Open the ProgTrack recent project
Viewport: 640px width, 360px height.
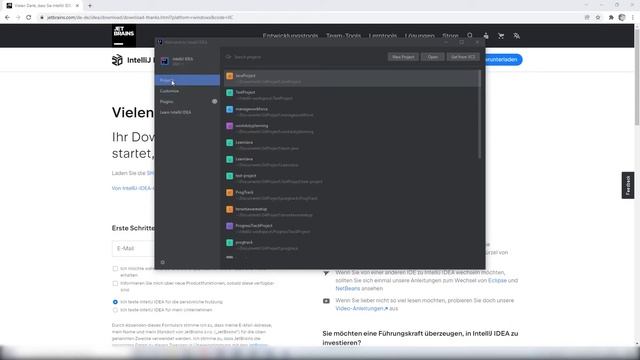click(352, 195)
